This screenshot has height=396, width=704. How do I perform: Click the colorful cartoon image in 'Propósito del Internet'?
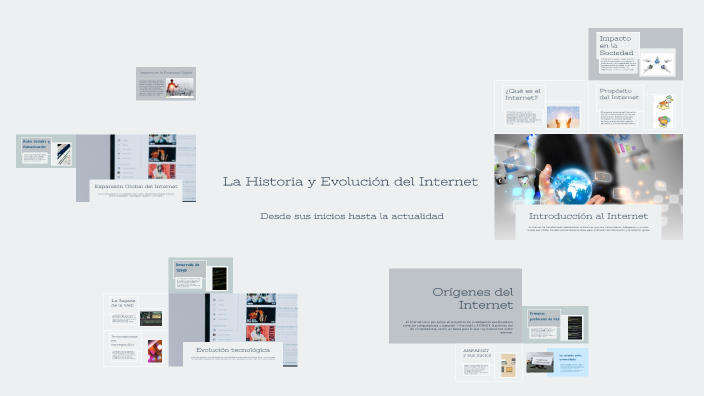[x=664, y=111]
